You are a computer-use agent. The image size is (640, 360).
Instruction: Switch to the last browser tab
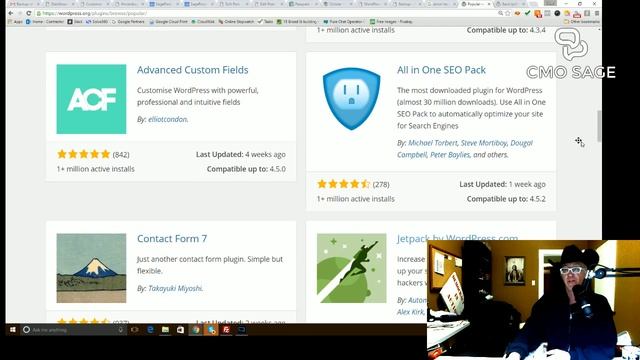coord(510,4)
